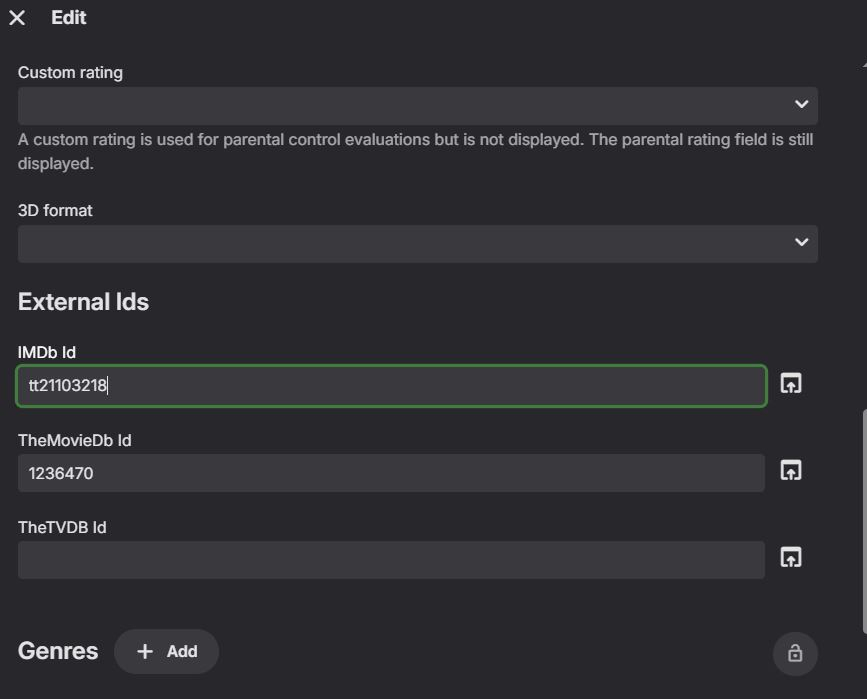Click the IMDb Id field label
867x699 pixels.
pyautogui.click(x=47, y=352)
